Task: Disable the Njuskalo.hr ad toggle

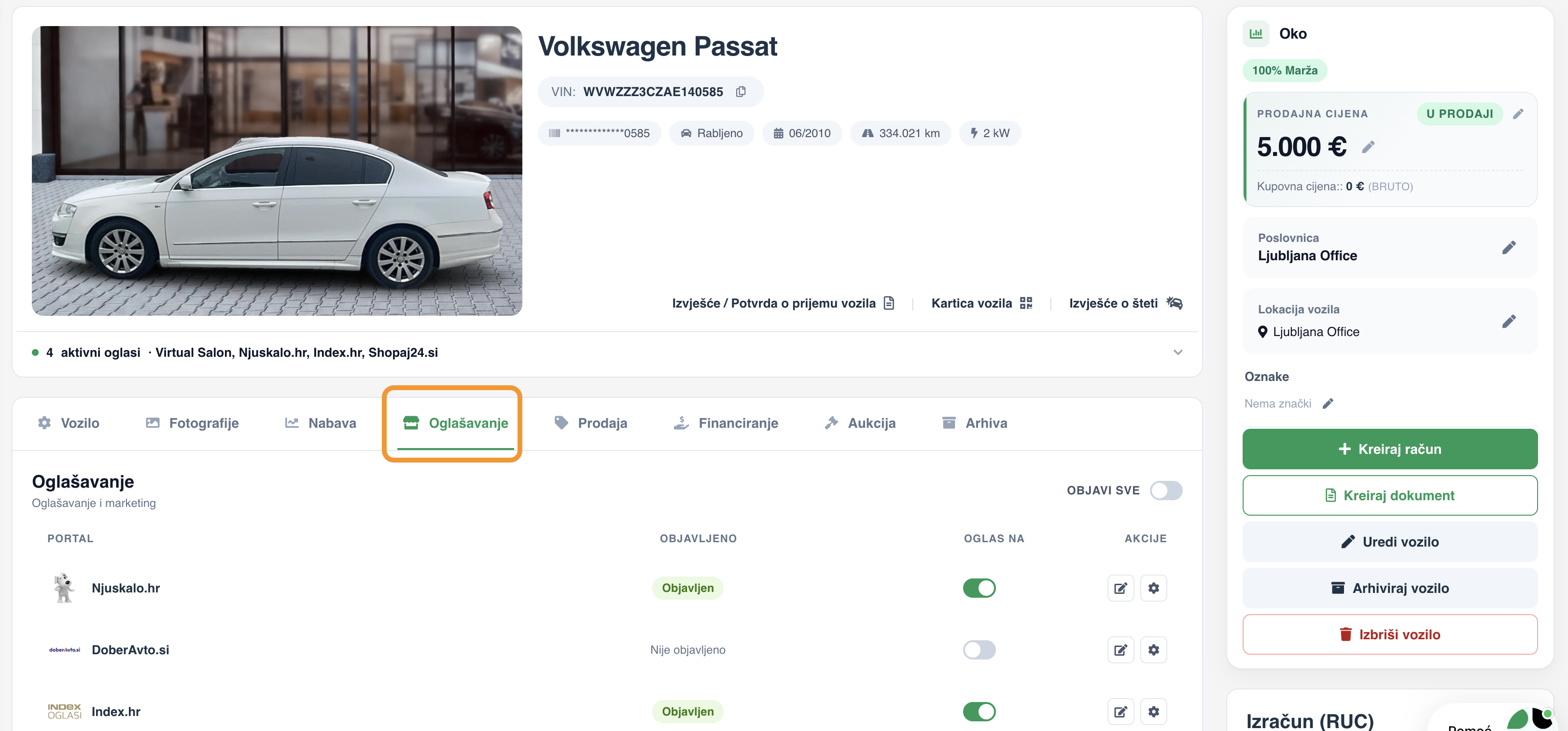Action: (x=979, y=588)
